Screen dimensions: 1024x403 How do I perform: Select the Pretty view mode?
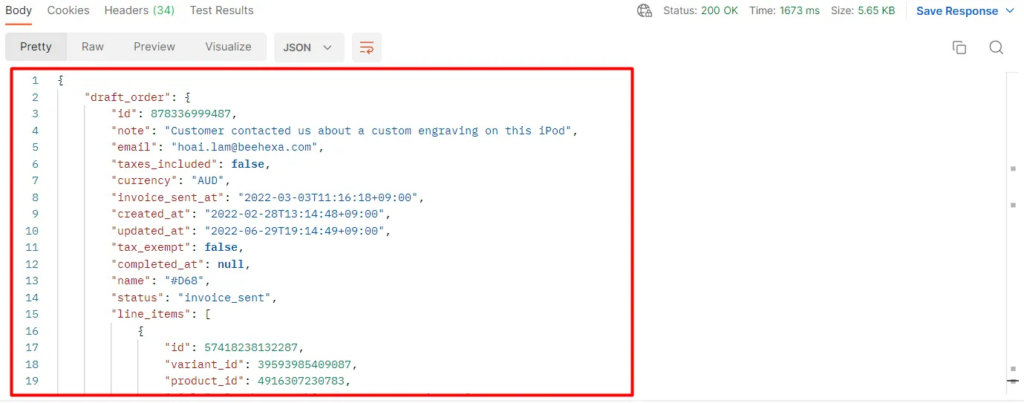pos(36,47)
